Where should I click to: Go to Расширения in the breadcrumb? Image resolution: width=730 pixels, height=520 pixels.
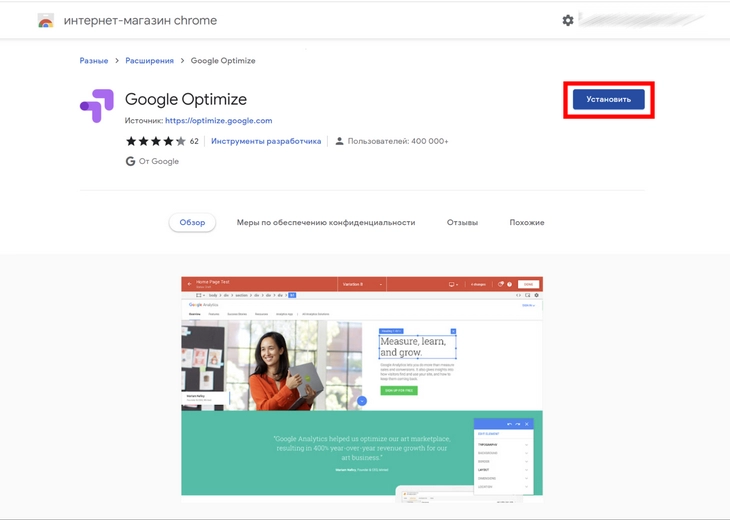point(149,61)
